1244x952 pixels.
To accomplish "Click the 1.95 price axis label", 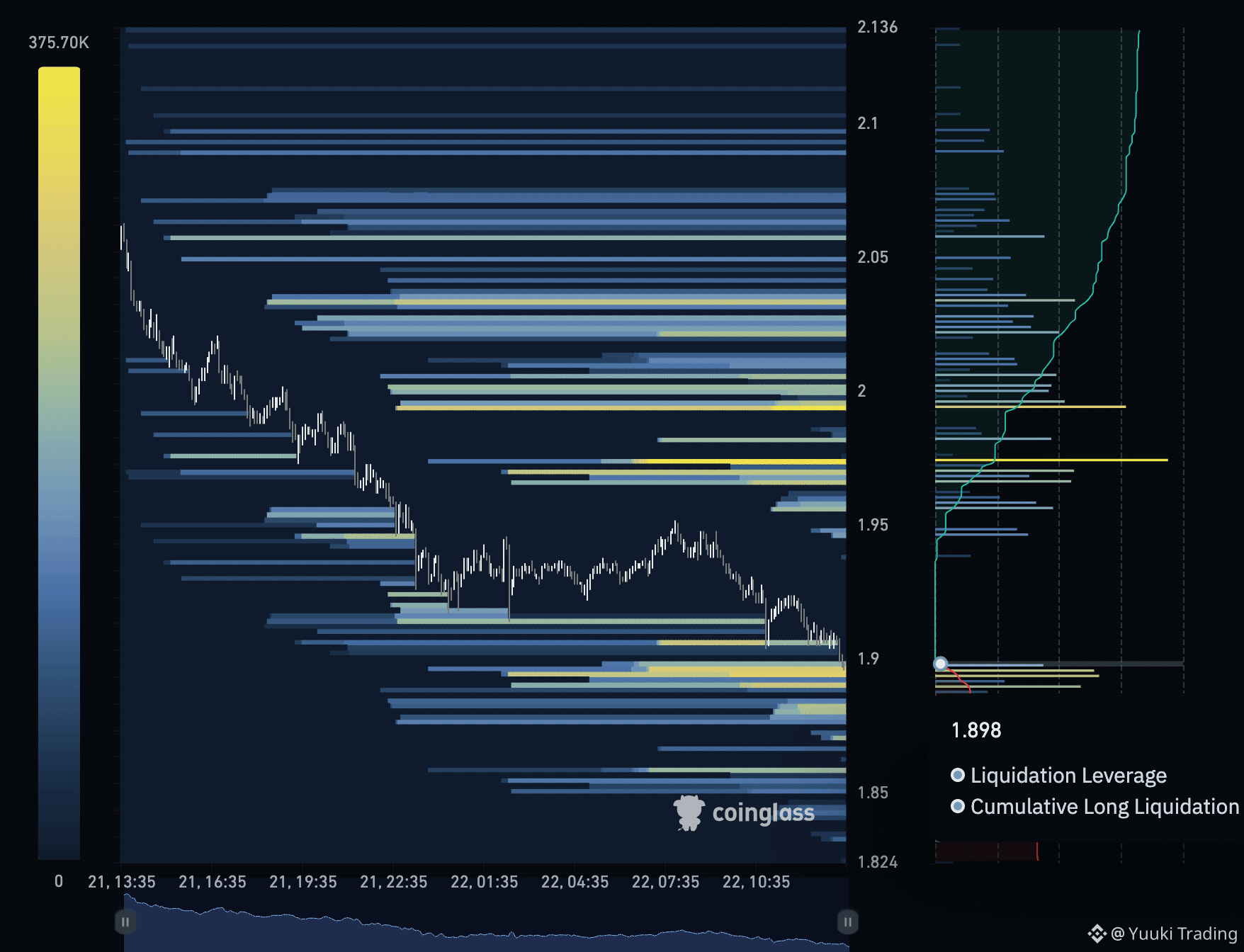I will pyautogui.click(x=873, y=525).
